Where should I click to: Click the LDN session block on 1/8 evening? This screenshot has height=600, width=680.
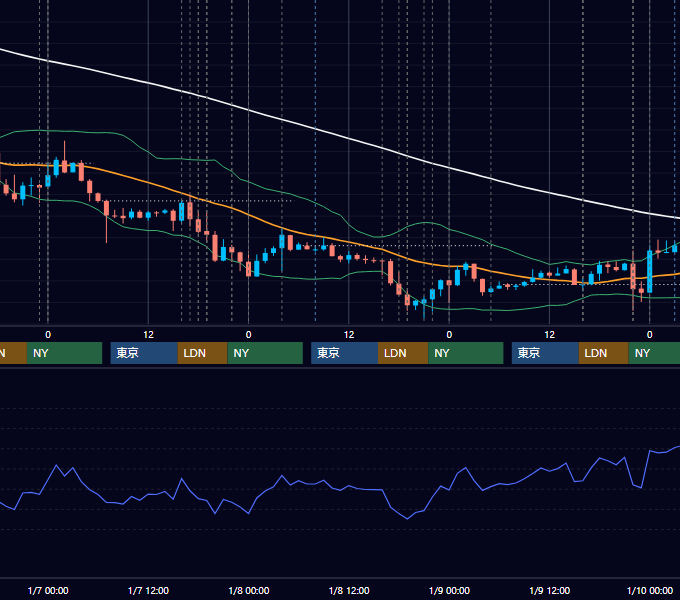coord(403,353)
